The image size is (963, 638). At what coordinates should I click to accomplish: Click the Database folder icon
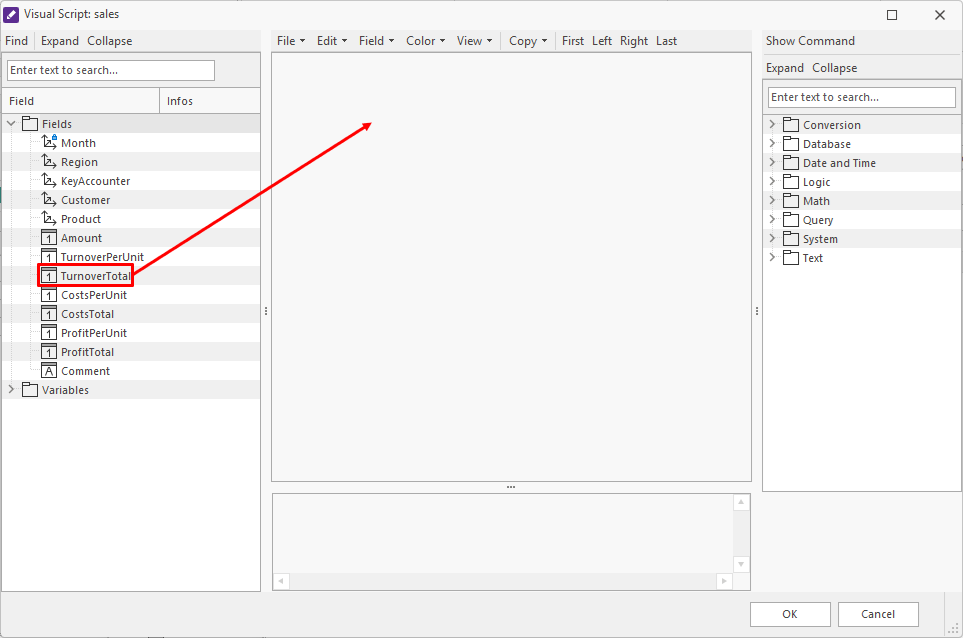point(791,144)
